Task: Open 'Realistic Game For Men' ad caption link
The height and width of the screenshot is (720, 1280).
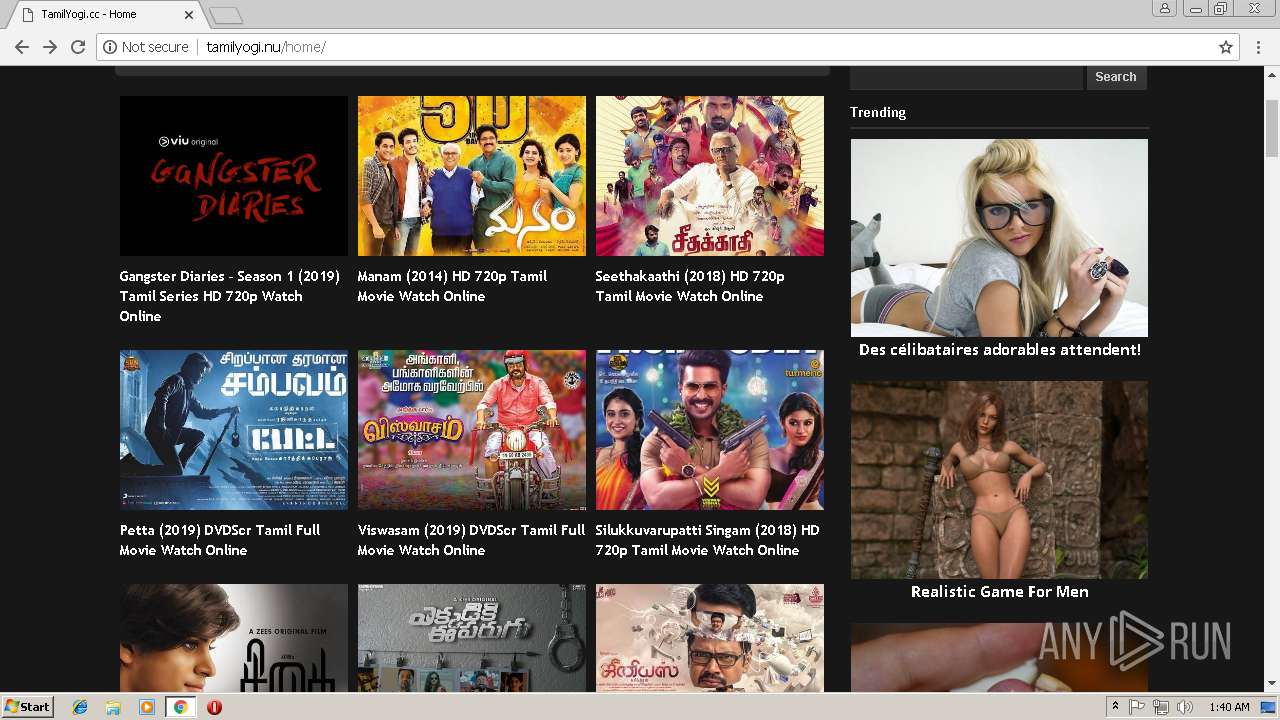Action: (x=999, y=592)
